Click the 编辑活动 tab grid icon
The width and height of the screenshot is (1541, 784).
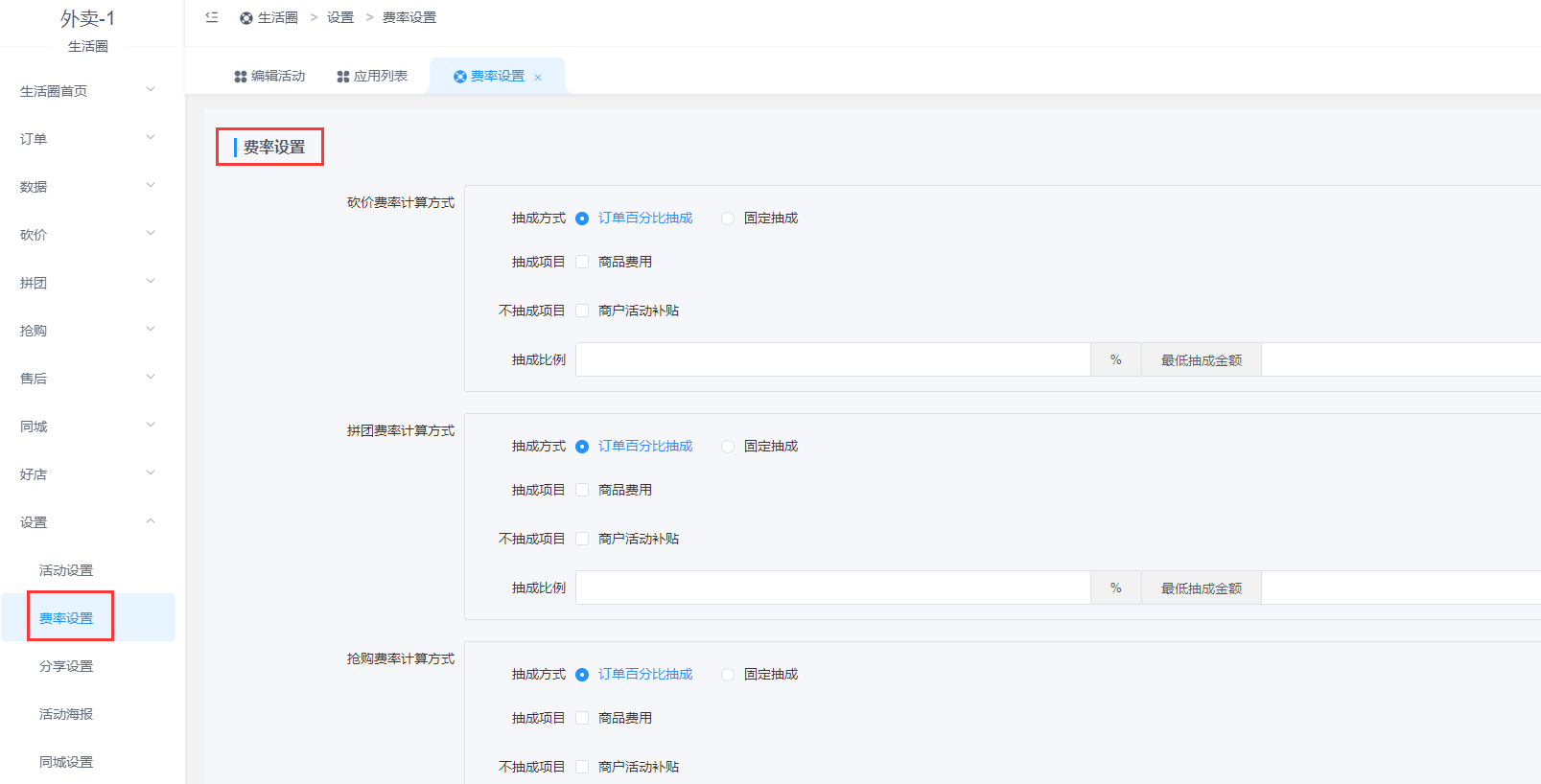click(241, 77)
